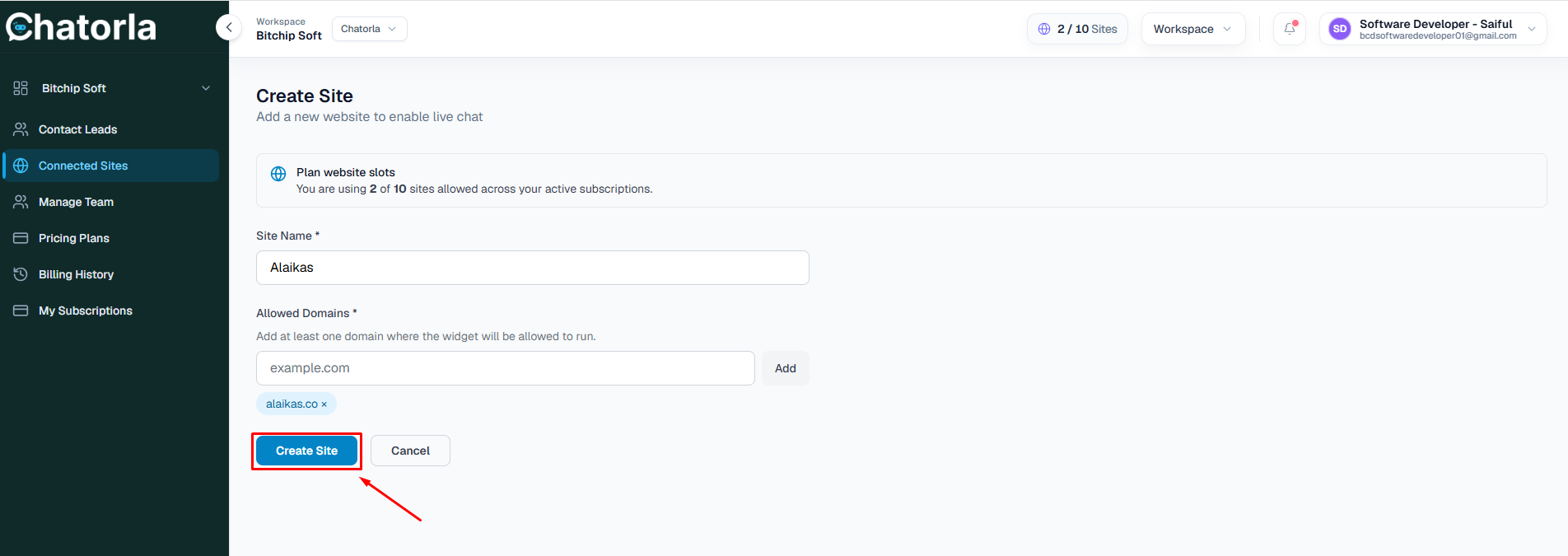The height and width of the screenshot is (556, 1568).
Task: Click the example.com domain input field
Action: (506, 368)
